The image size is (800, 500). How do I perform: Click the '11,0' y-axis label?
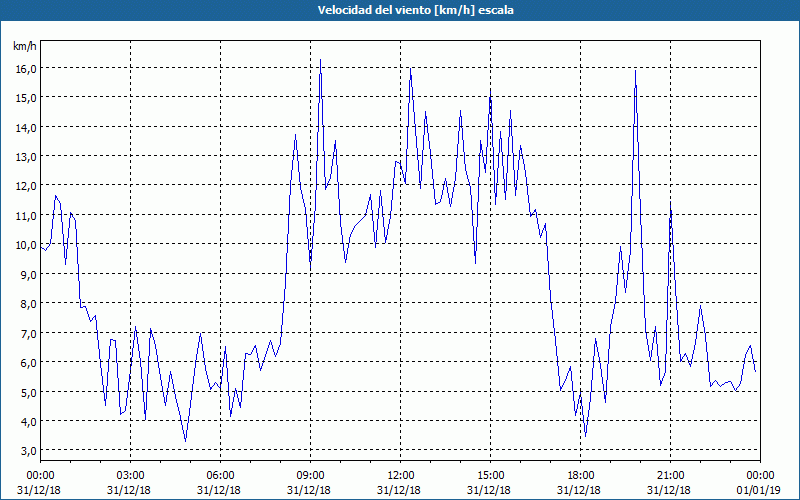click(26, 216)
